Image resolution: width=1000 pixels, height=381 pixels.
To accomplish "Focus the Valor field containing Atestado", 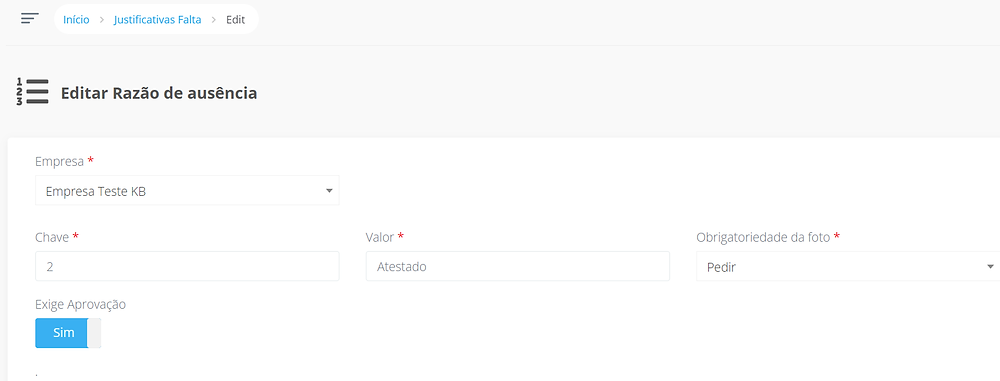I will [517, 266].
